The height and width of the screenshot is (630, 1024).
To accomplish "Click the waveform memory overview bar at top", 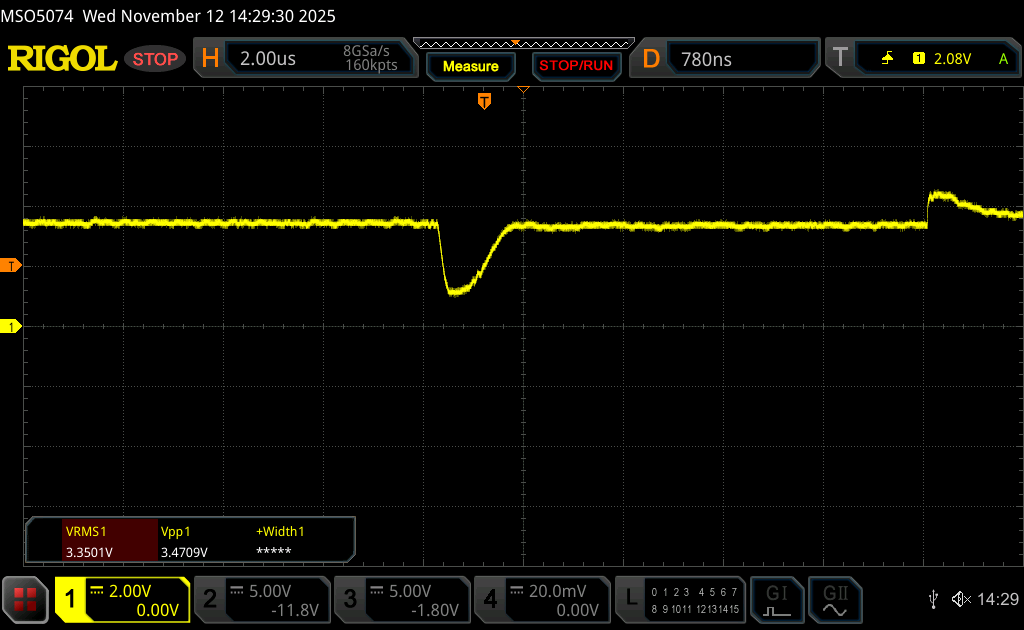I will click(x=523, y=43).
